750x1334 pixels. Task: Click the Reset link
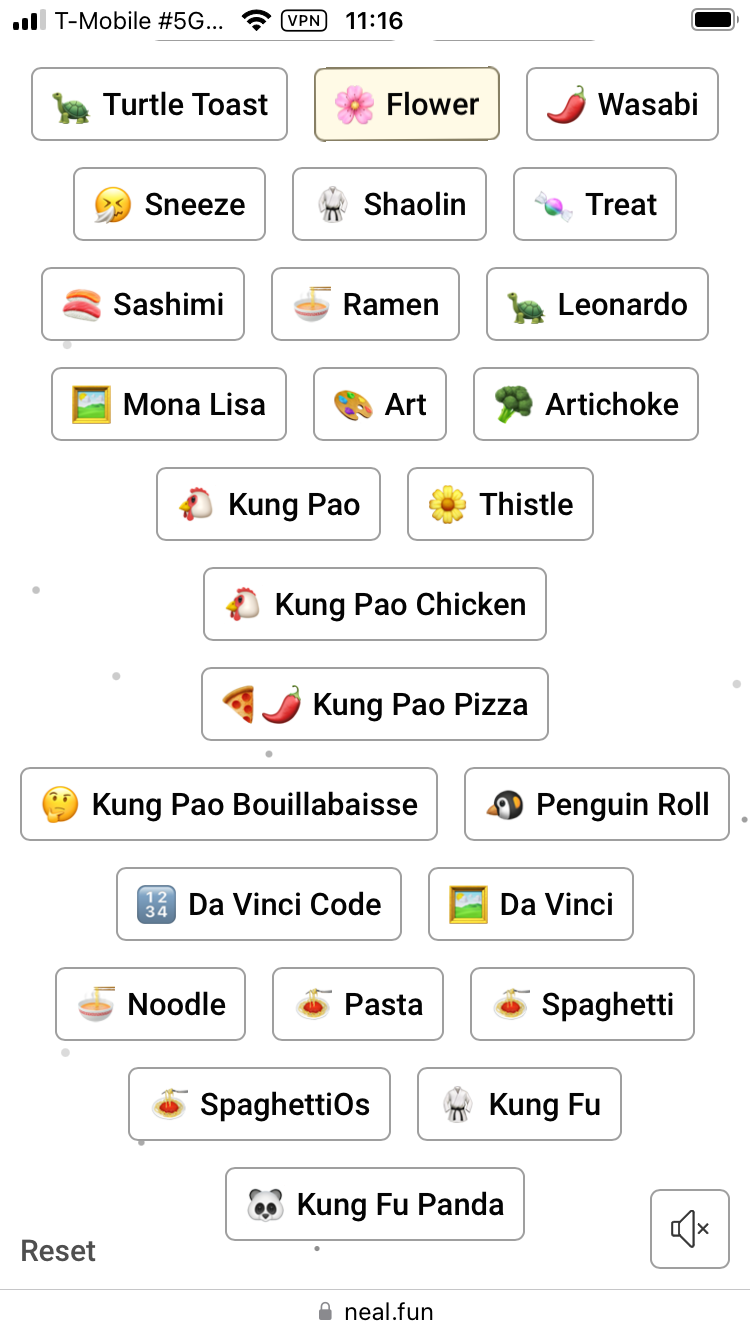58,1251
